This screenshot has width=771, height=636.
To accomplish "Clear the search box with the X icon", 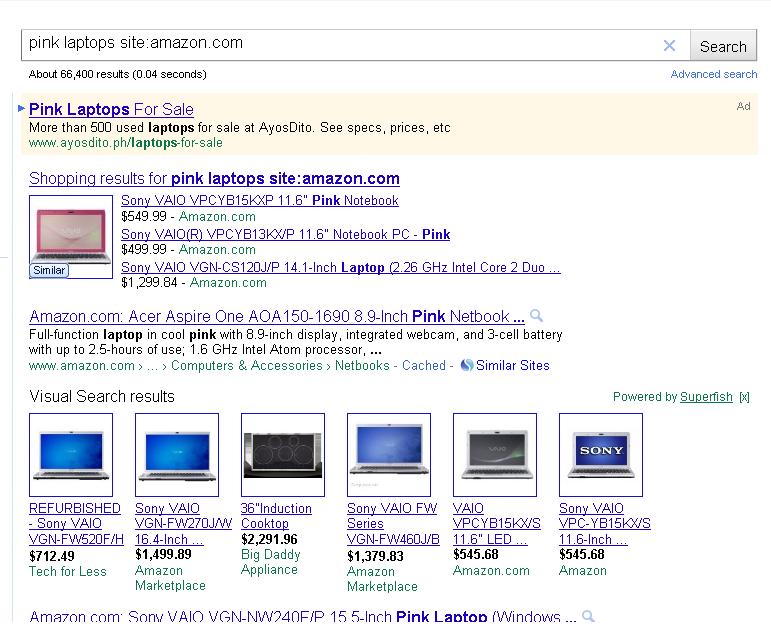I will pyautogui.click(x=669, y=45).
